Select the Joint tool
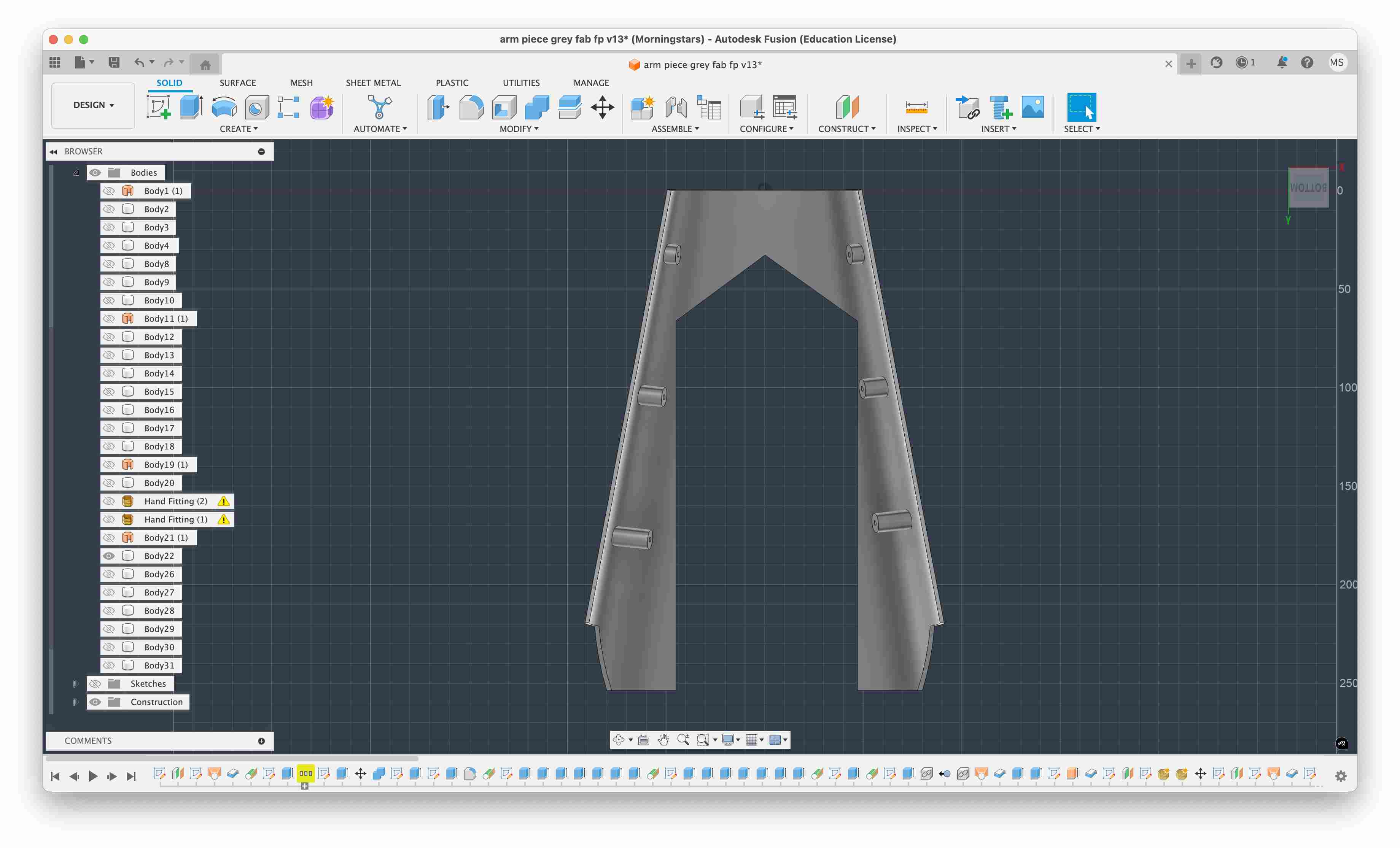 676,107
